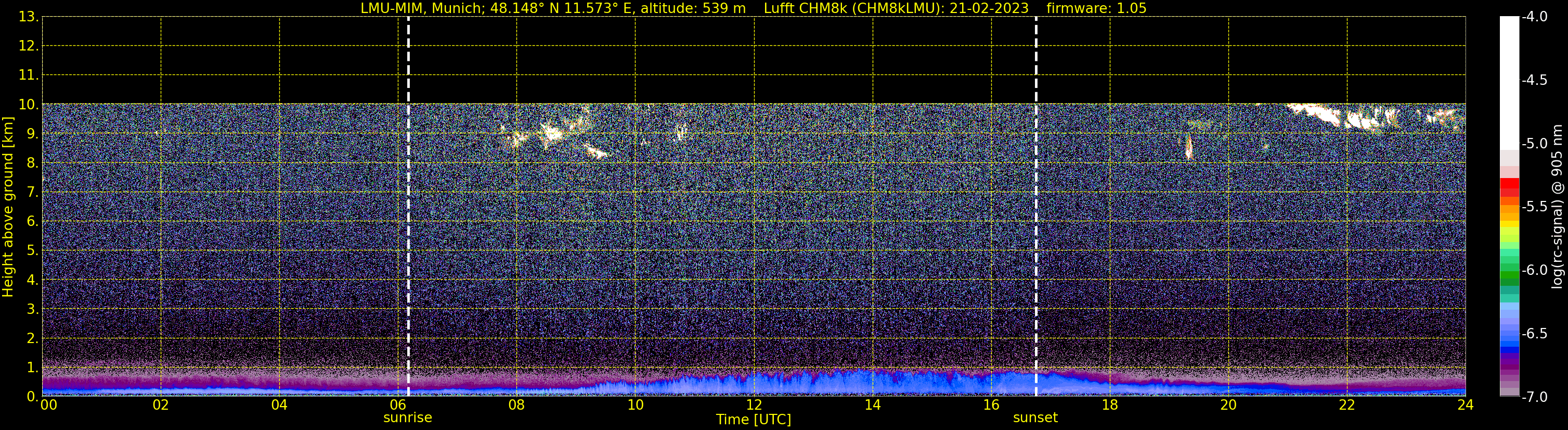Click the '3.' tick on the height axis
Screen dimensions: 1568x430
click(x=32, y=309)
